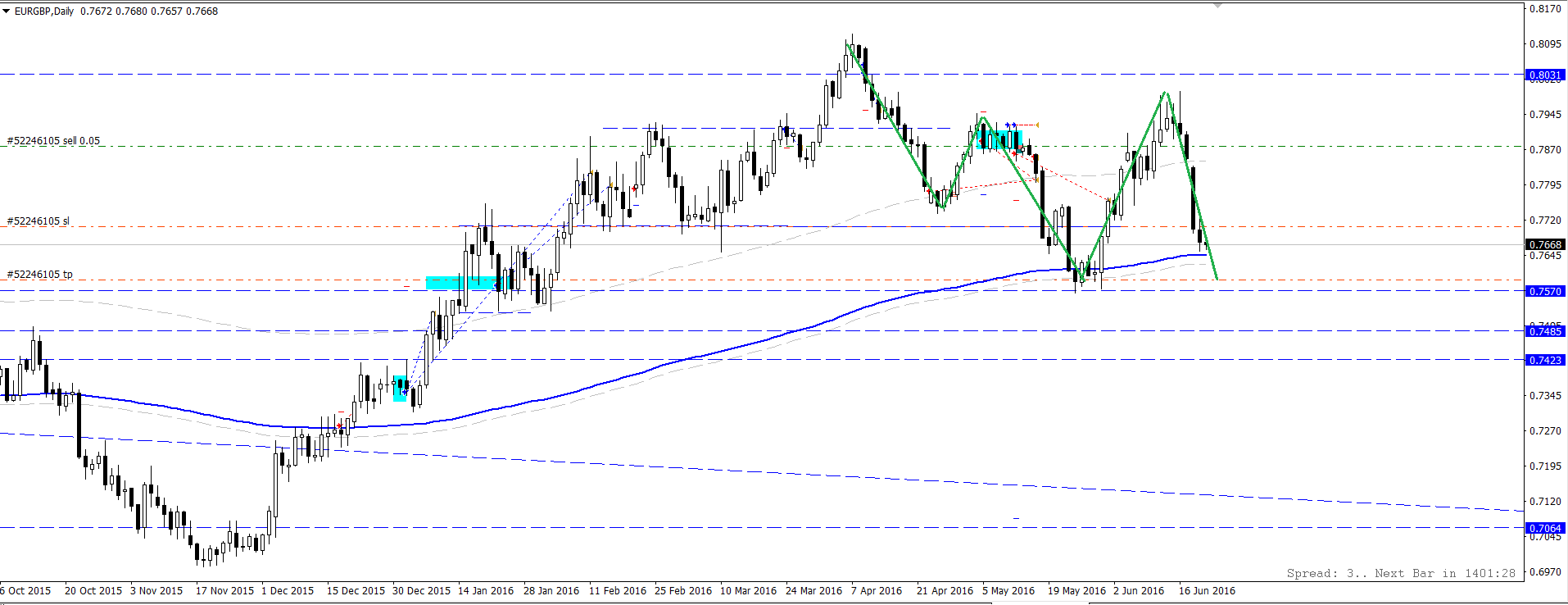Click the 11 Feb 2016 date label
This screenshot has width=1568, height=605.
click(x=618, y=591)
